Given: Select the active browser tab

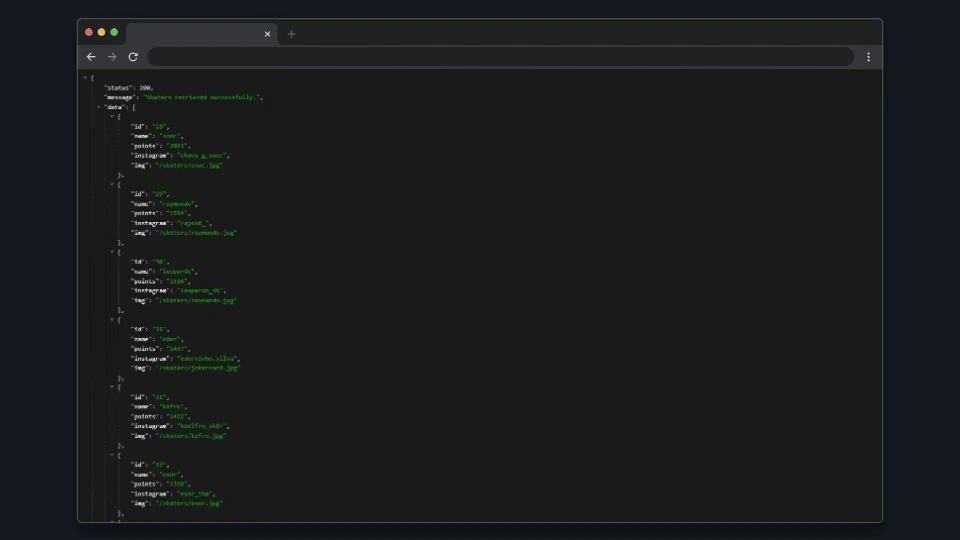Looking at the screenshot, I should pyautogui.click(x=195, y=34).
